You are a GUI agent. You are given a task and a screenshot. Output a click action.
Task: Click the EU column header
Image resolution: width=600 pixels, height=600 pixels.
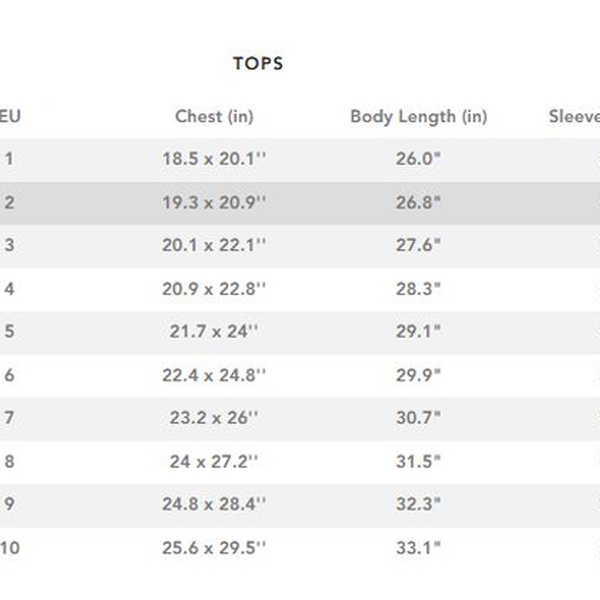pos(10,116)
